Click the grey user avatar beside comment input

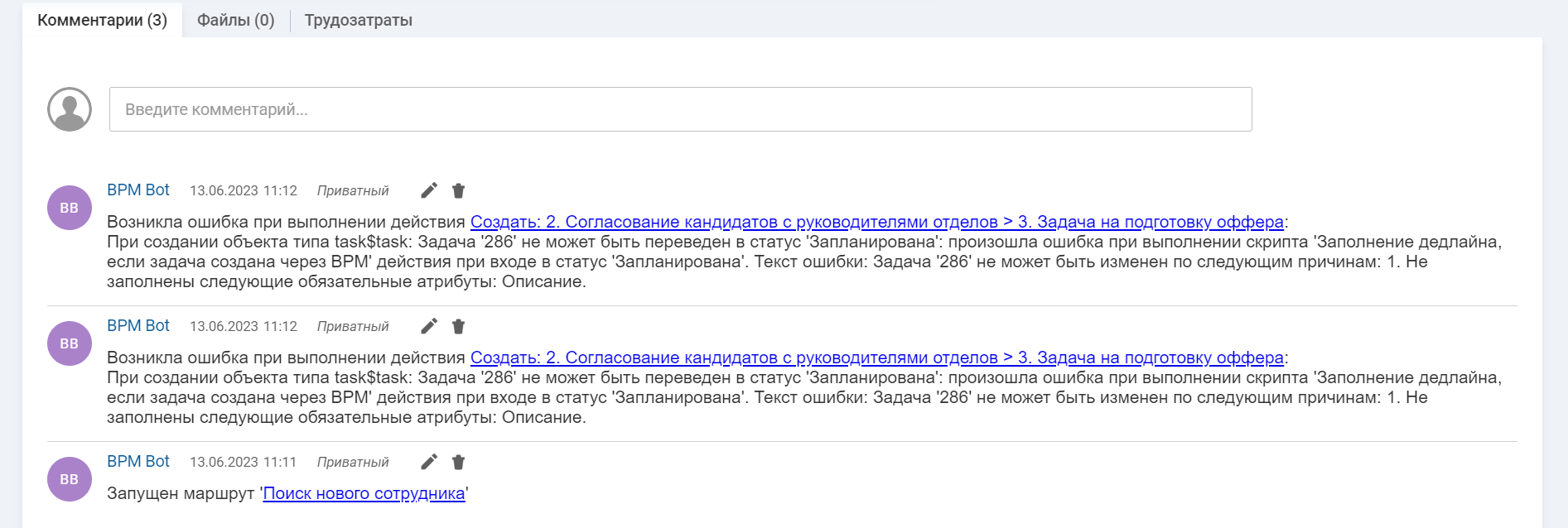[70, 109]
